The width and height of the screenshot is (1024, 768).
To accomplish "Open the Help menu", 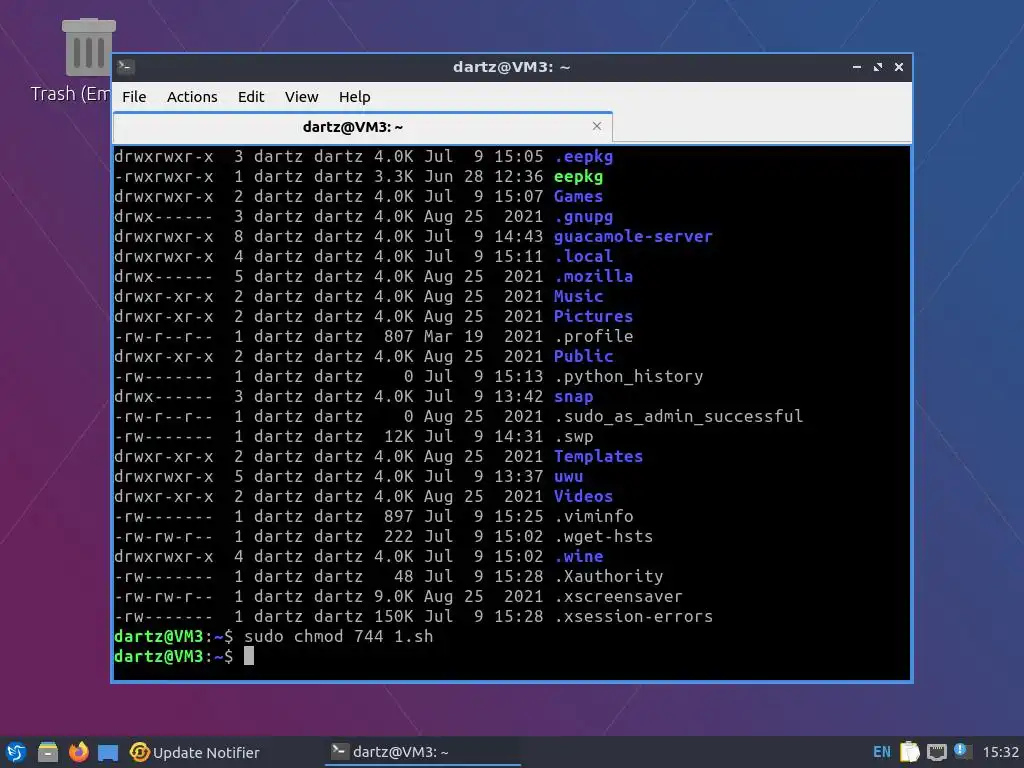I will [x=355, y=97].
